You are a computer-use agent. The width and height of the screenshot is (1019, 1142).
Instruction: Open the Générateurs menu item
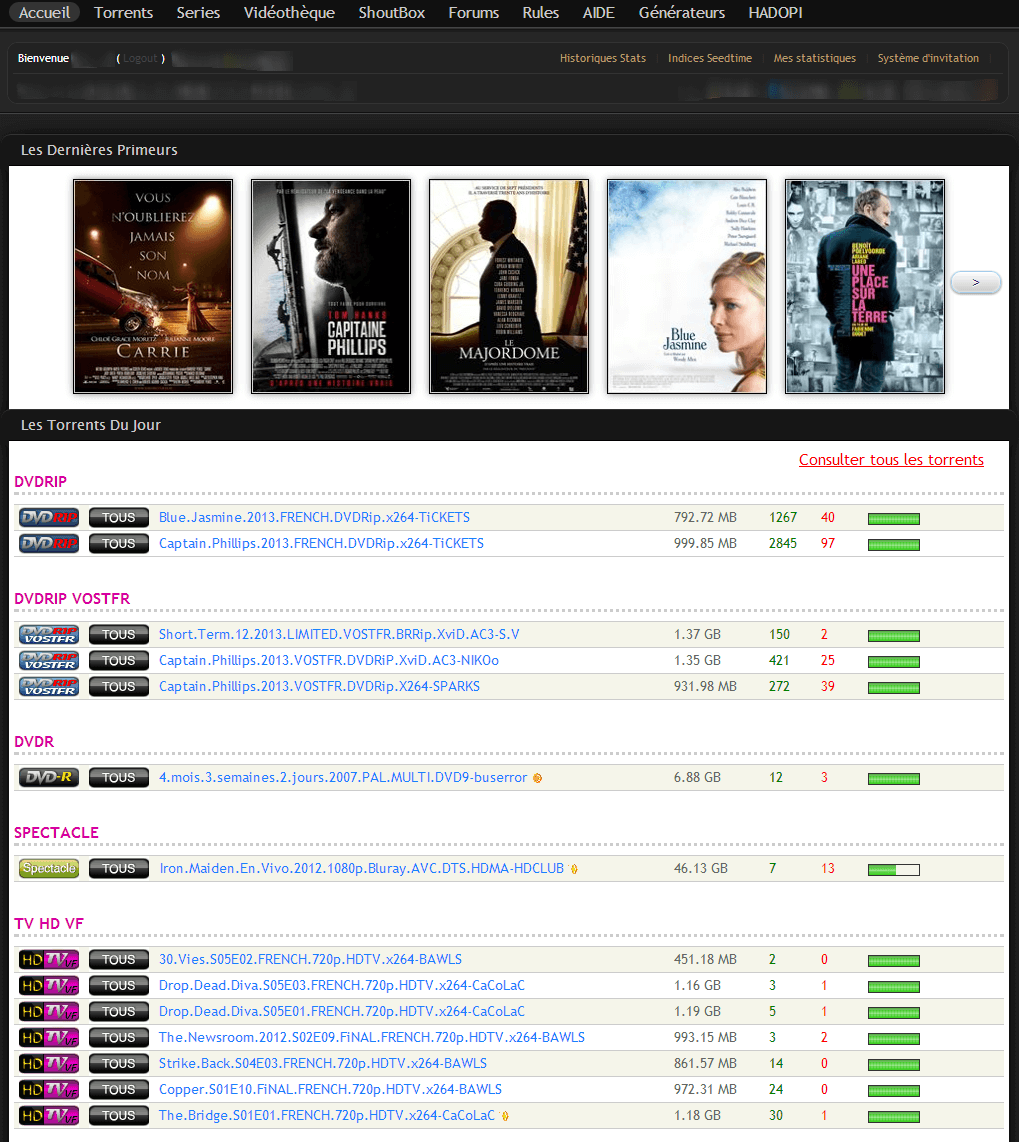pyautogui.click(x=682, y=12)
